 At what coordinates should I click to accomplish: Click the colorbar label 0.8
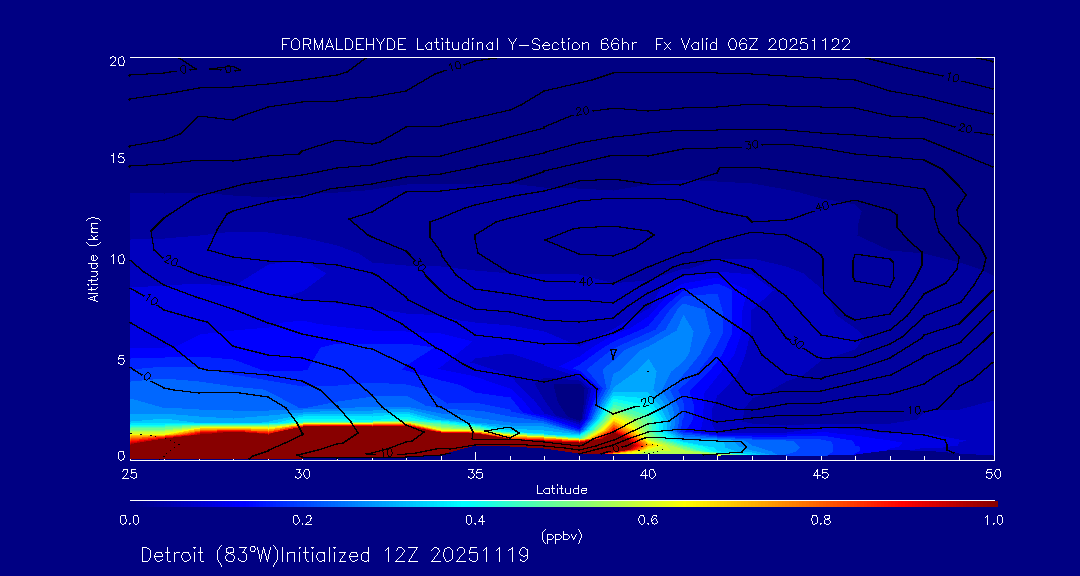pyautogui.click(x=821, y=520)
